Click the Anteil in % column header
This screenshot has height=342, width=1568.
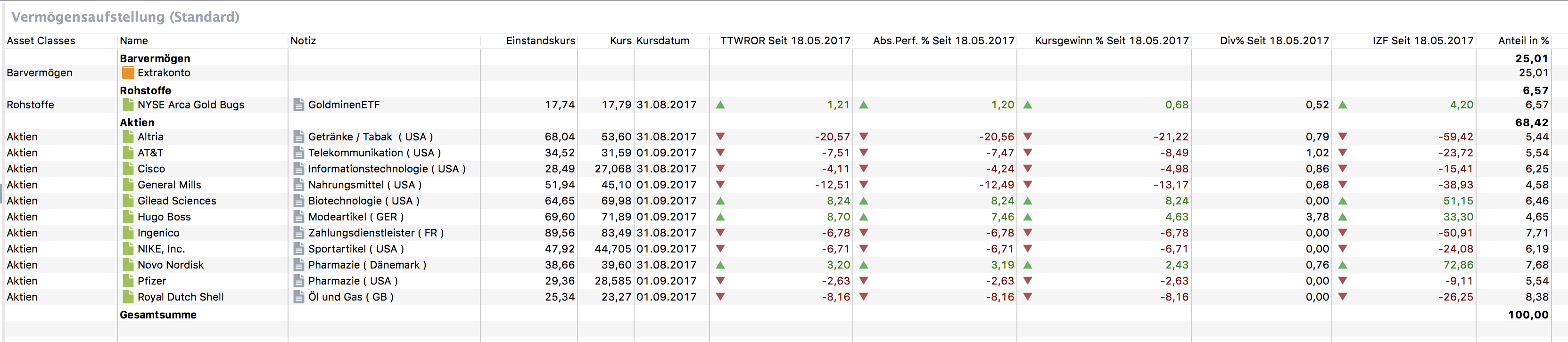click(1523, 41)
